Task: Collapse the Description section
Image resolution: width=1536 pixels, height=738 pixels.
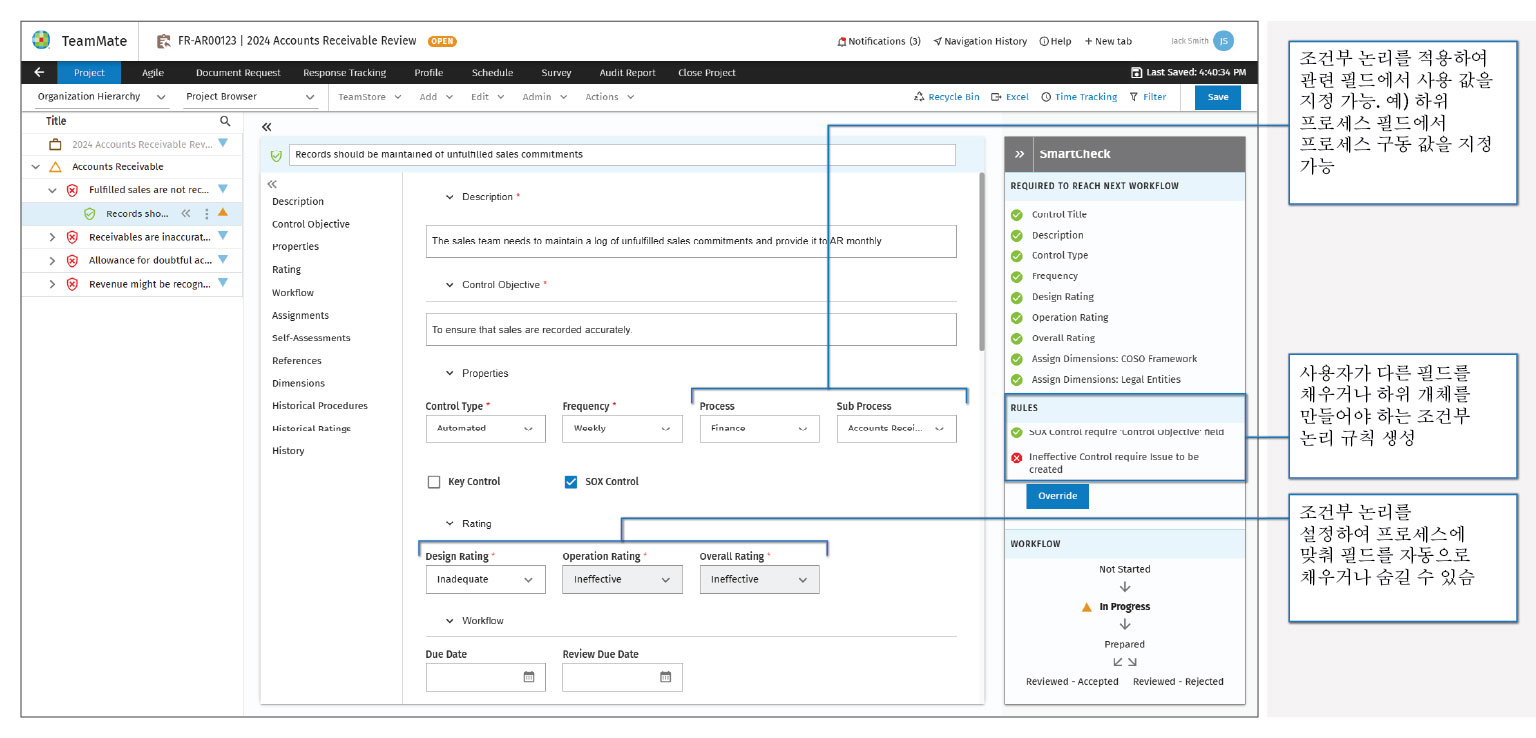Action: tap(449, 197)
